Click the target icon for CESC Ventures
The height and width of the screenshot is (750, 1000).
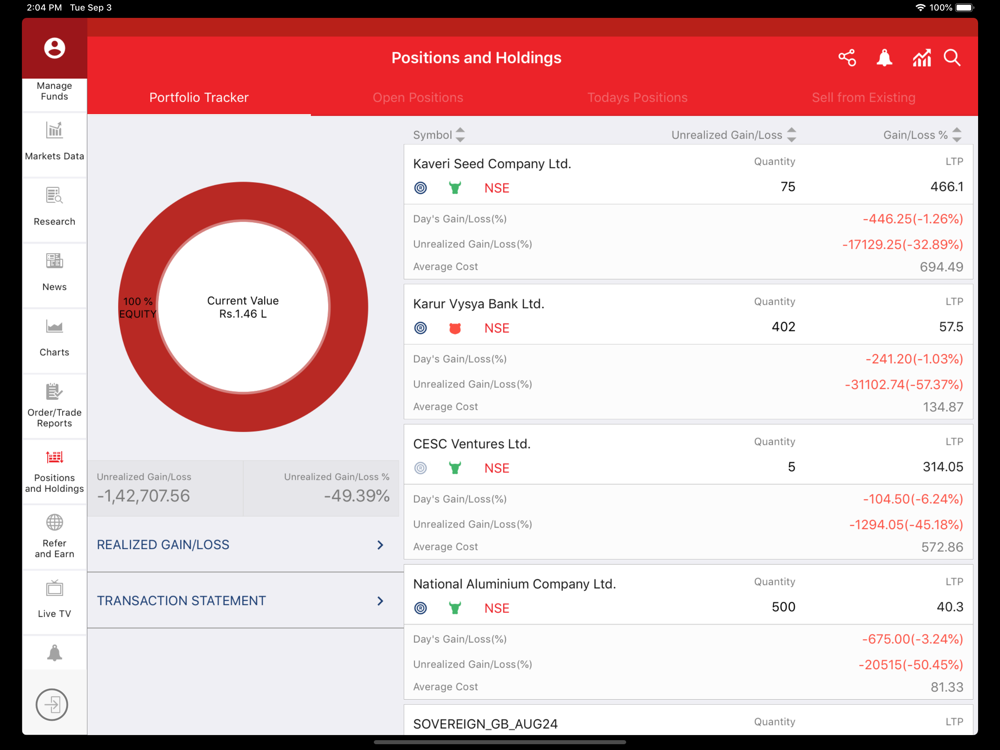click(420, 468)
